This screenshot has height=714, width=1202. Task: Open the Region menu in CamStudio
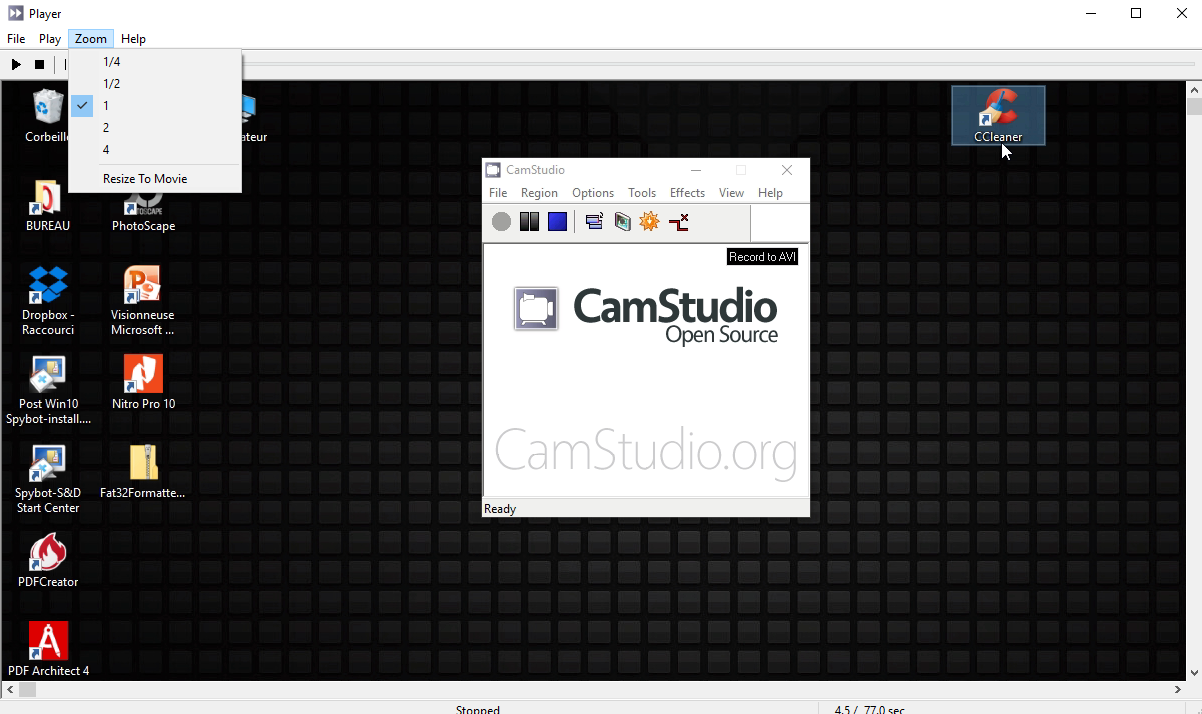point(539,192)
